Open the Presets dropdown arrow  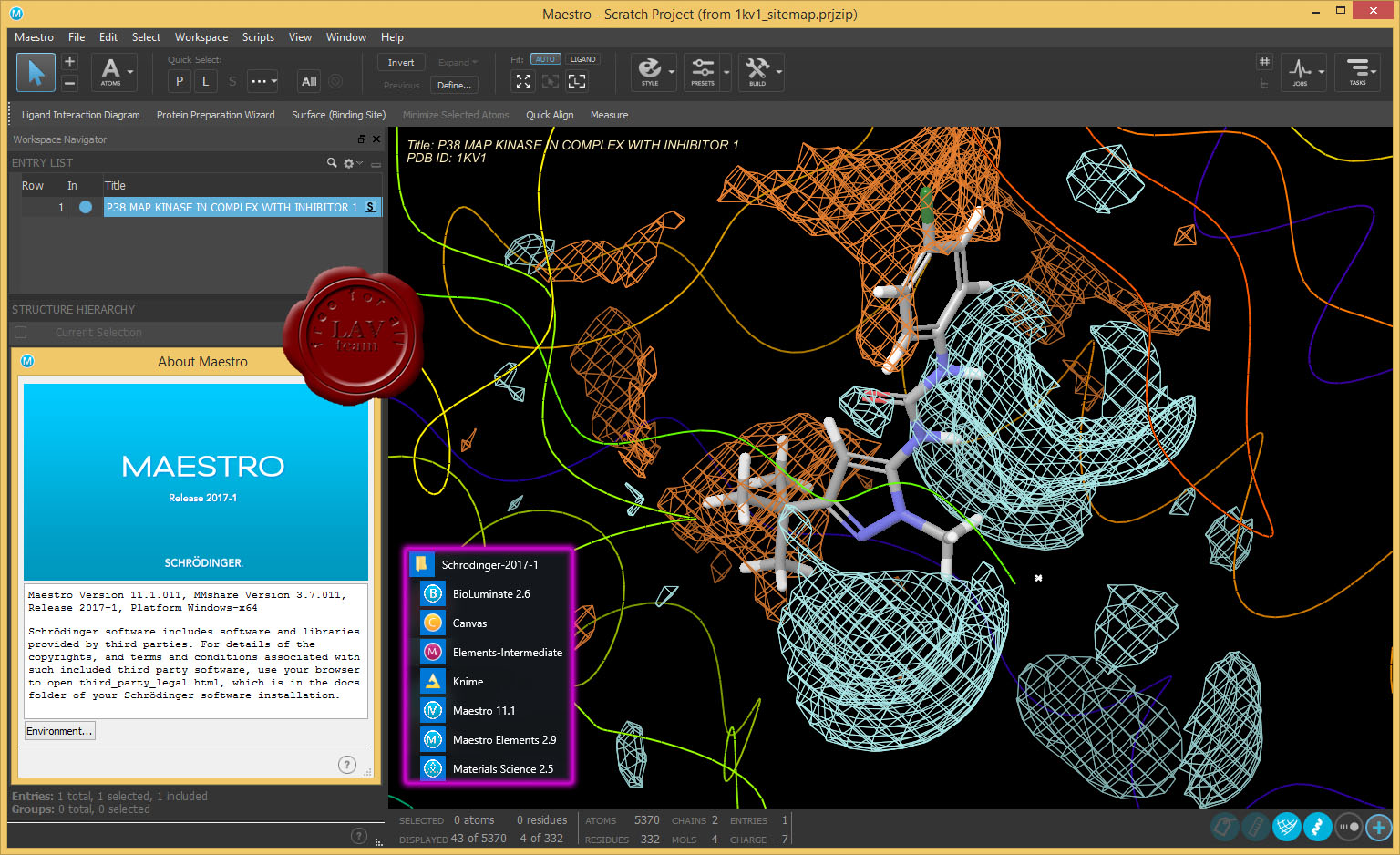tap(726, 72)
